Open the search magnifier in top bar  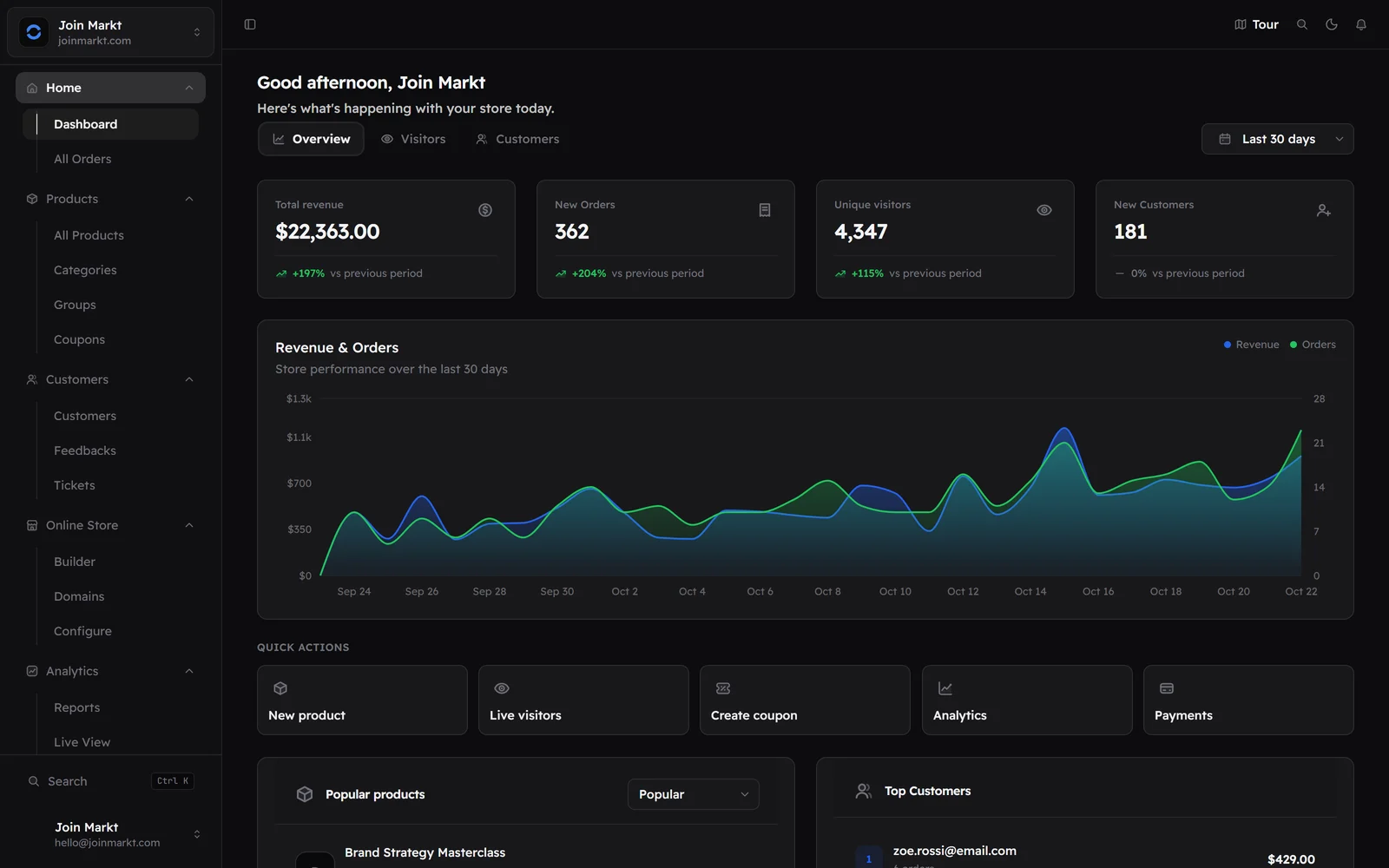coord(1302,24)
